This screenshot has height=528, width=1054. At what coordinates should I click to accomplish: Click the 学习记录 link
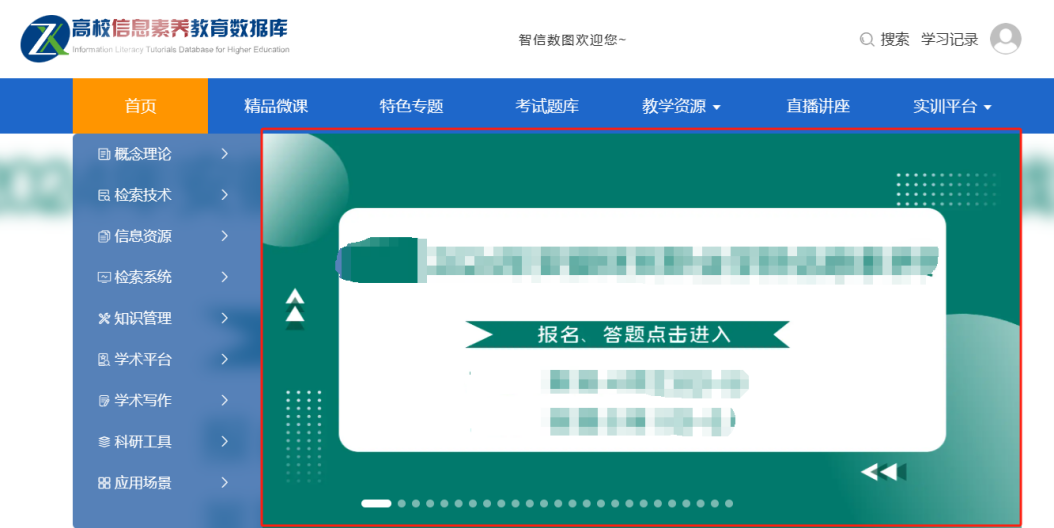pos(949,40)
